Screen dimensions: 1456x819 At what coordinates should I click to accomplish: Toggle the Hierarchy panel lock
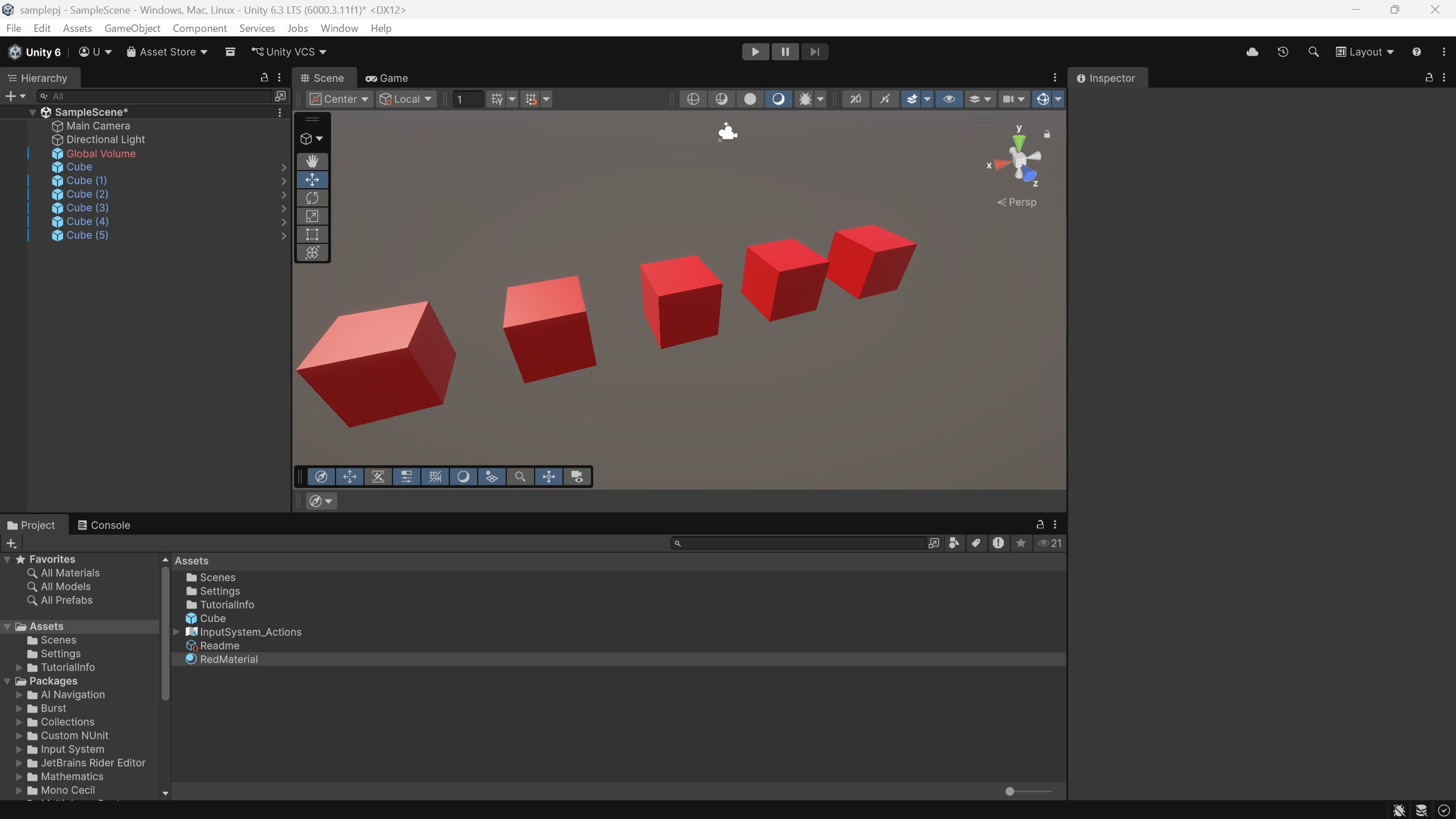click(264, 77)
